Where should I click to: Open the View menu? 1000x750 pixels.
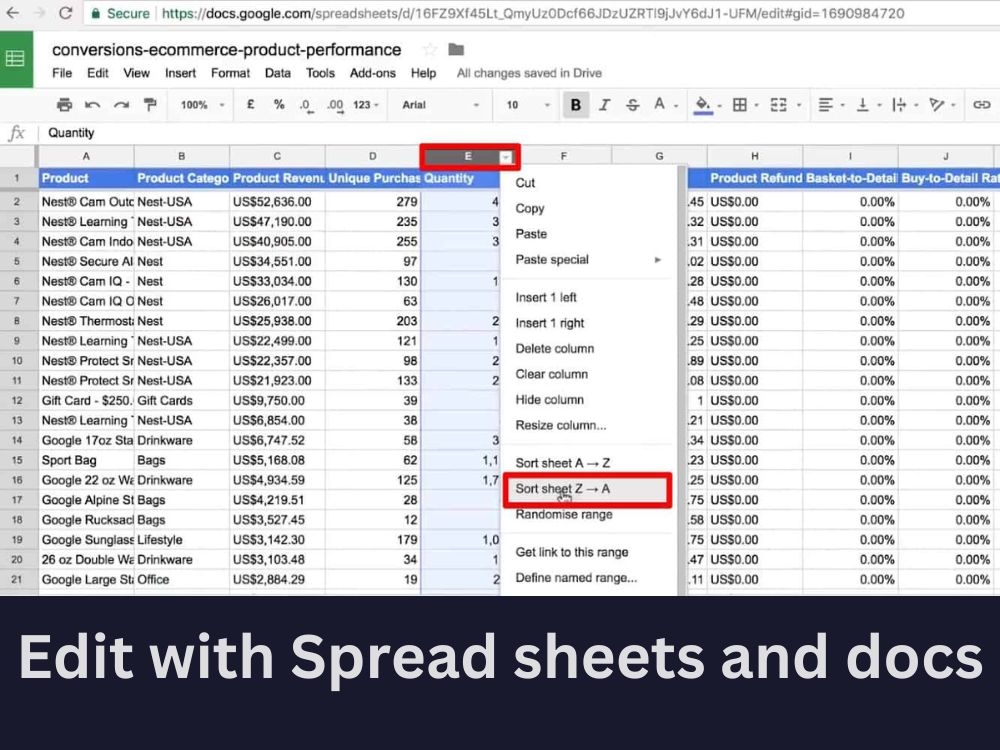(x=136, y=73)
